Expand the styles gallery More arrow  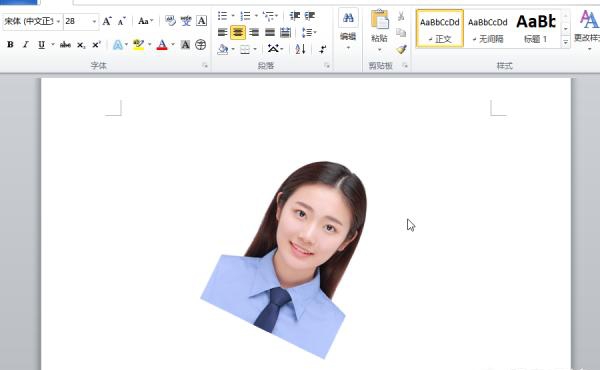point(565,42)
